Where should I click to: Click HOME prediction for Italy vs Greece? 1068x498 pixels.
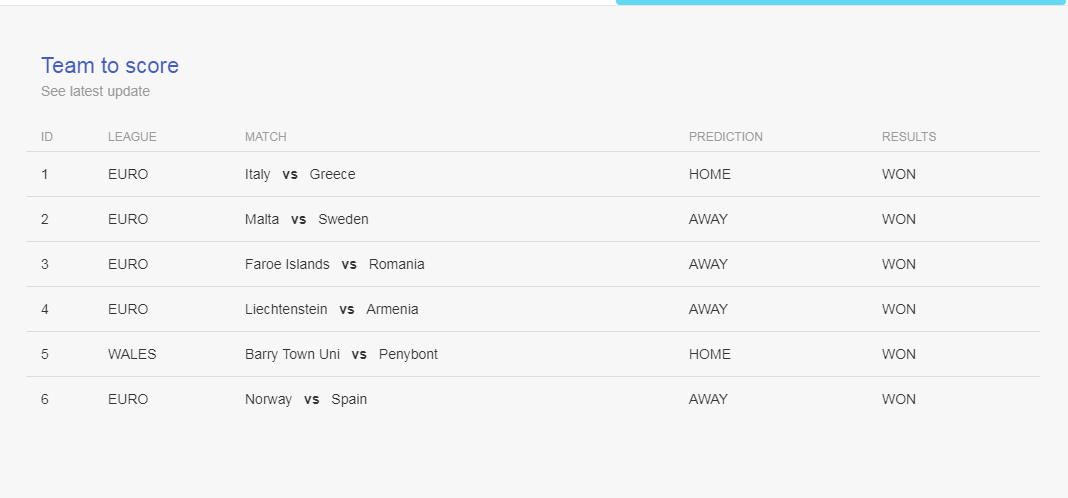[x=710, y=174]
